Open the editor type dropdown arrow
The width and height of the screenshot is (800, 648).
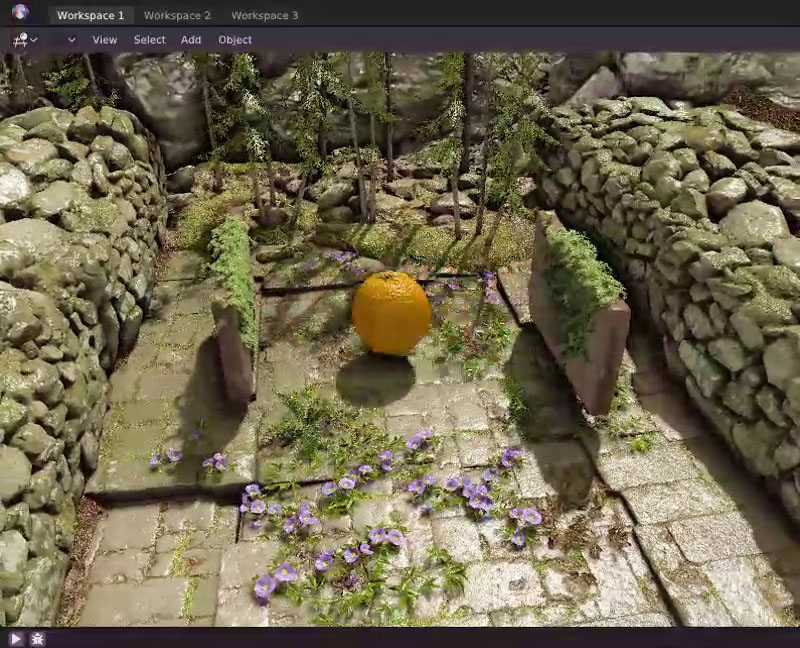coord(34,40)
